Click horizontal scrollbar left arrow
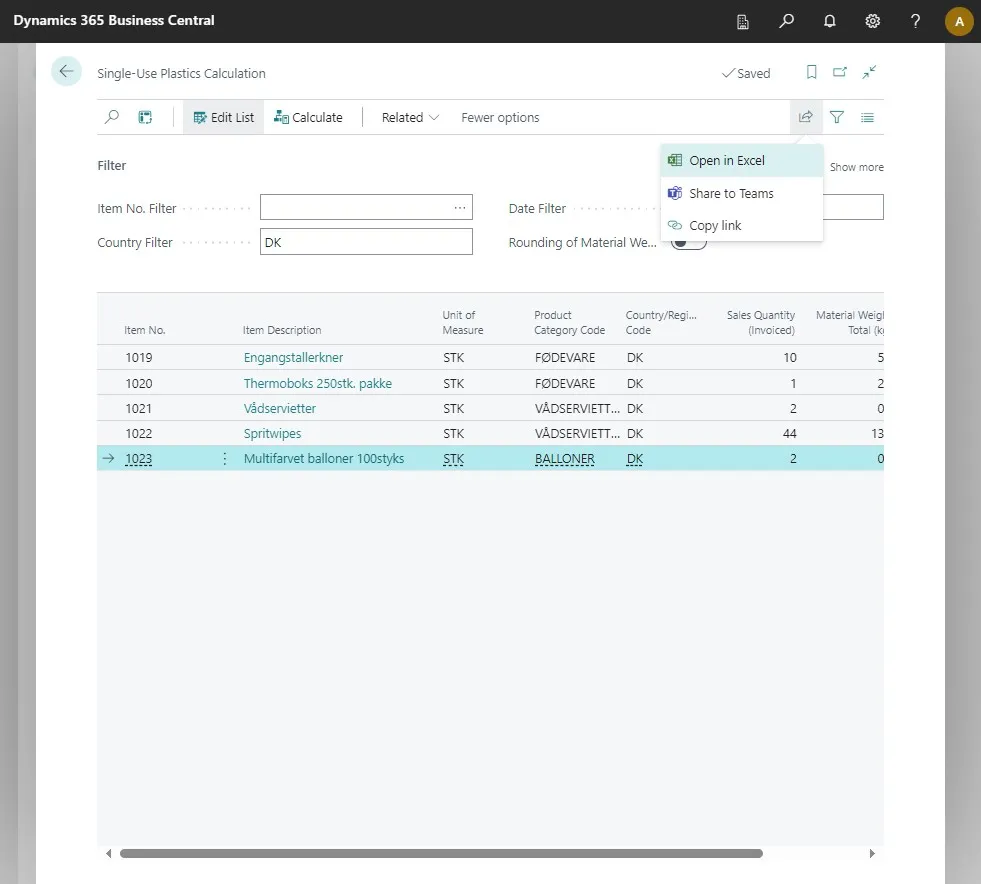981x884 pixels. click(x=109, y=853)
